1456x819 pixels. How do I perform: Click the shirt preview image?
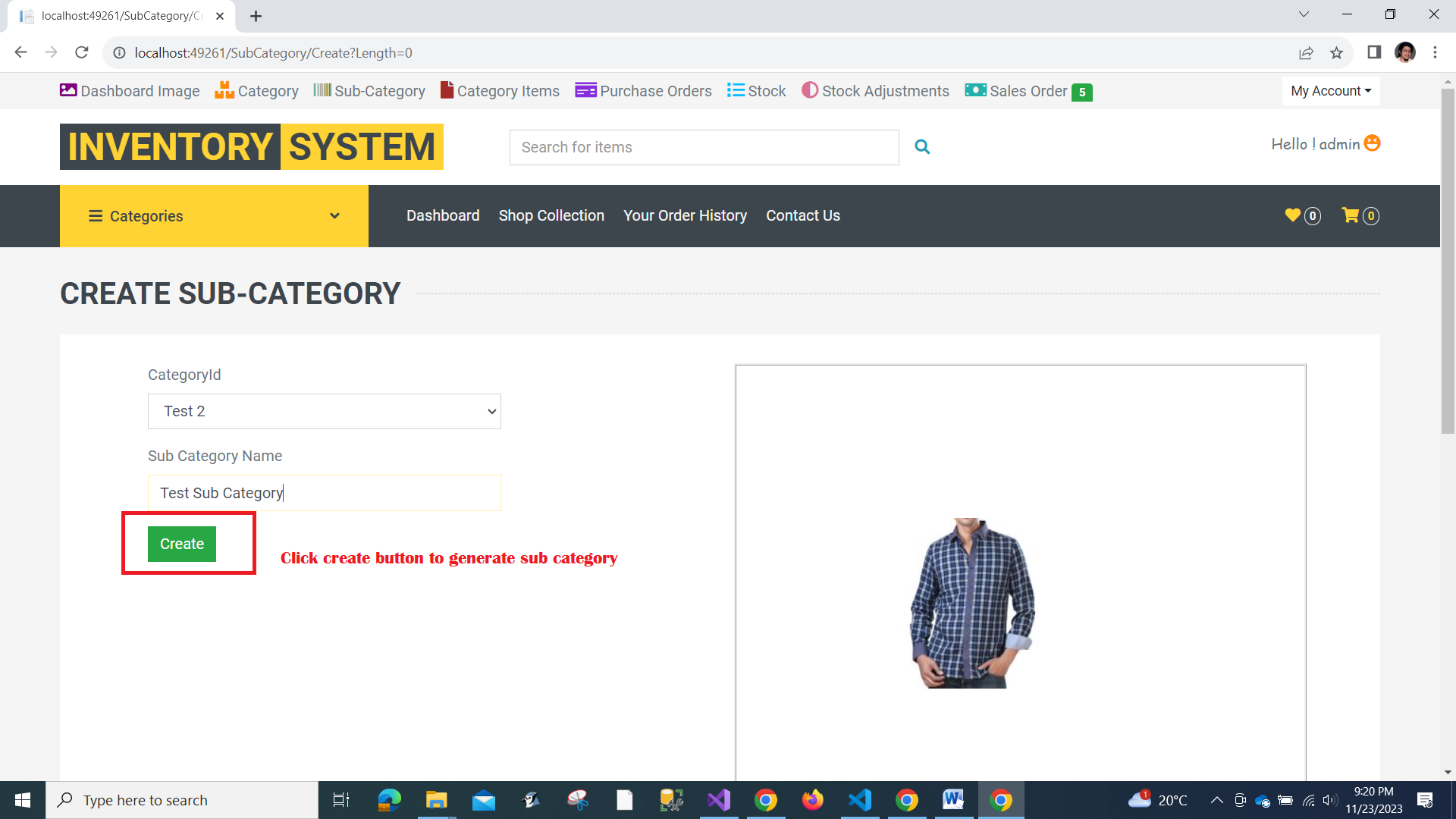[x=972, y=603]
